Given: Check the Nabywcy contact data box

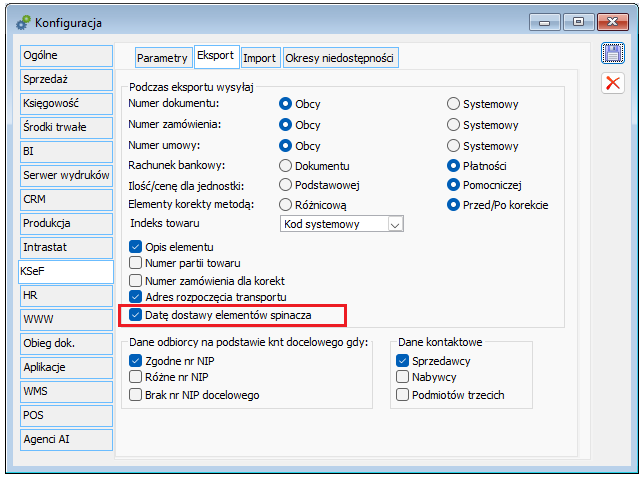Looking at the screenshot, I should point(402,377).
